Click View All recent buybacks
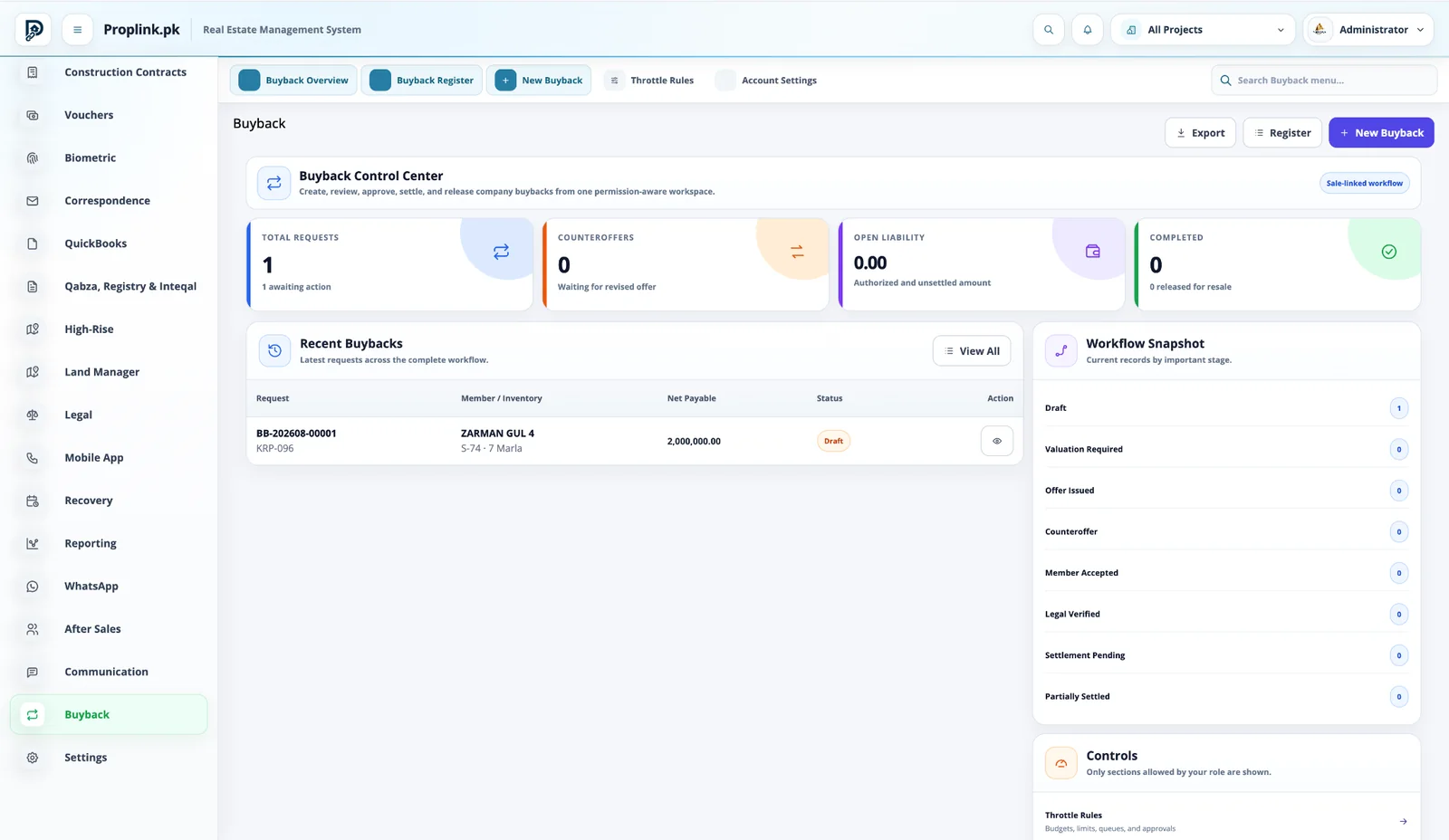 (x=972, y=351)
